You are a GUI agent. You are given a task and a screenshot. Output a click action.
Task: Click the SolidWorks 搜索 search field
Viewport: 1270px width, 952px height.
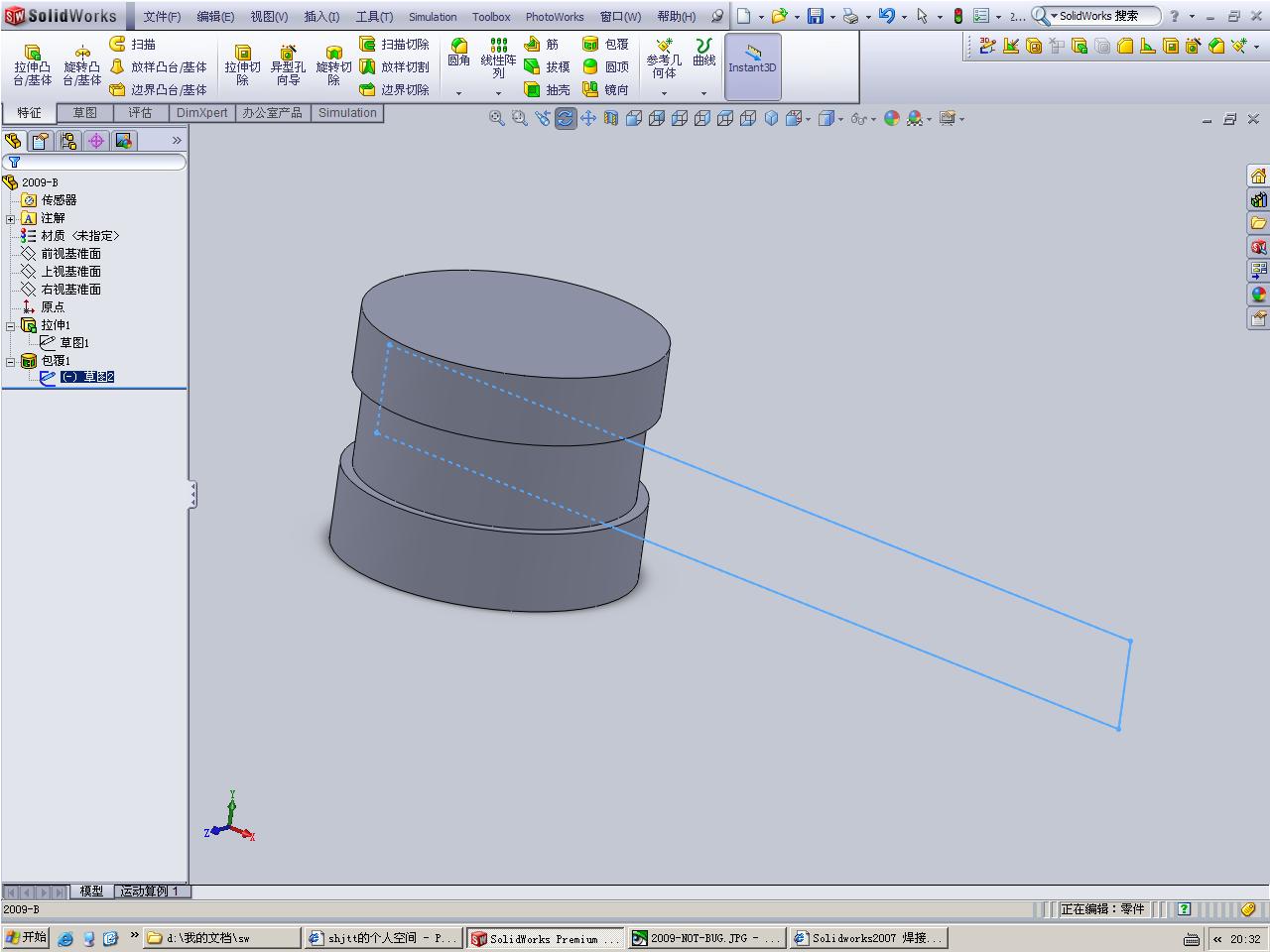(1101, 16)
